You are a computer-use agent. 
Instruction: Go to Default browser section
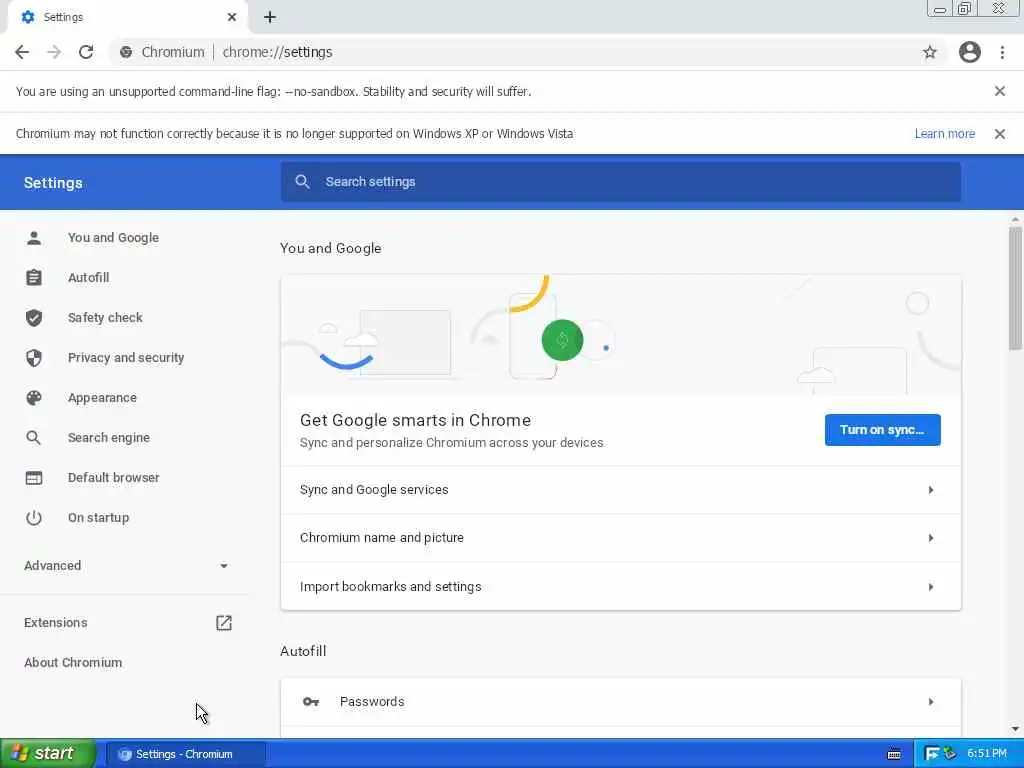(113, 477)
